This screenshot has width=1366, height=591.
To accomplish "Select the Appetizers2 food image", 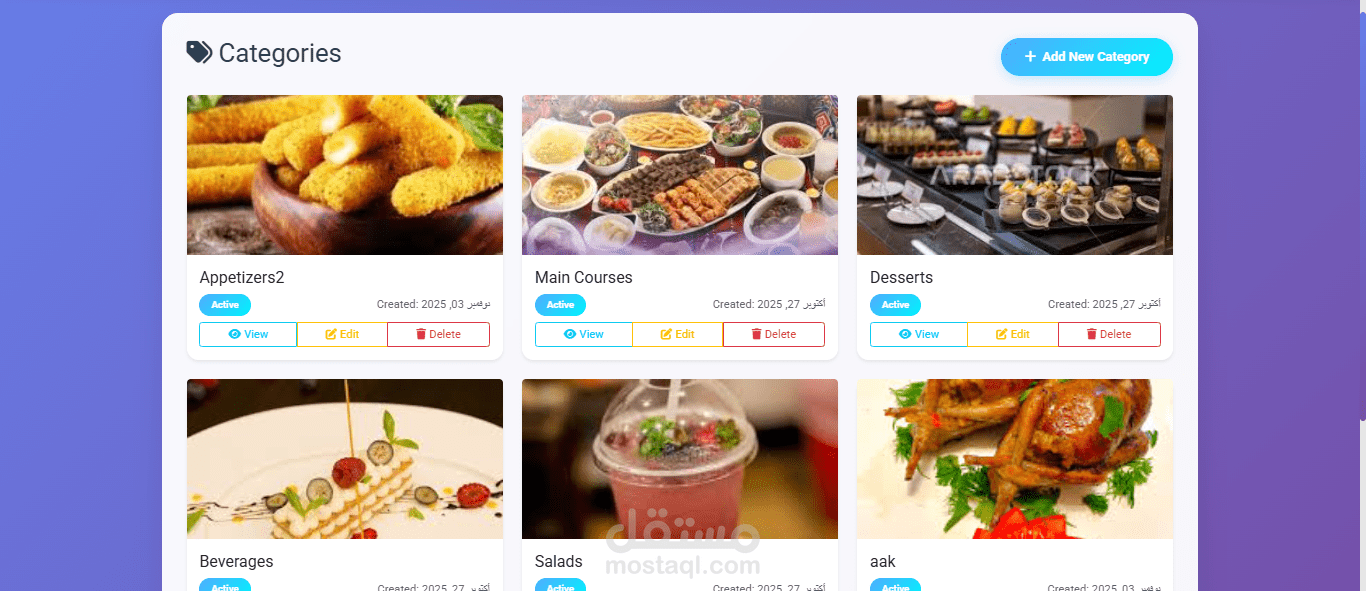I will point(345,175).
